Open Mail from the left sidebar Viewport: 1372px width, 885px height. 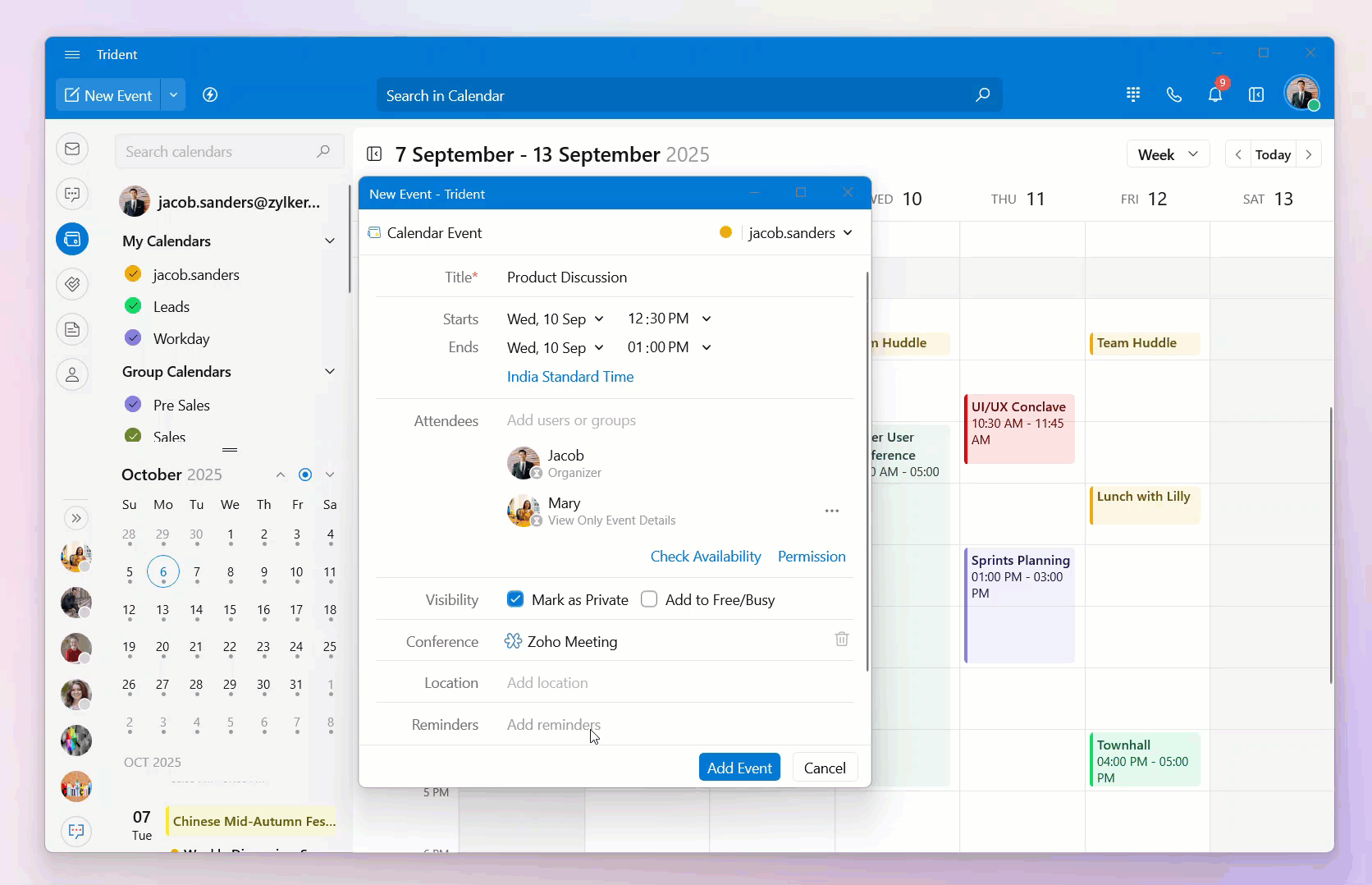pyautogui.click(x=72, y=149)
